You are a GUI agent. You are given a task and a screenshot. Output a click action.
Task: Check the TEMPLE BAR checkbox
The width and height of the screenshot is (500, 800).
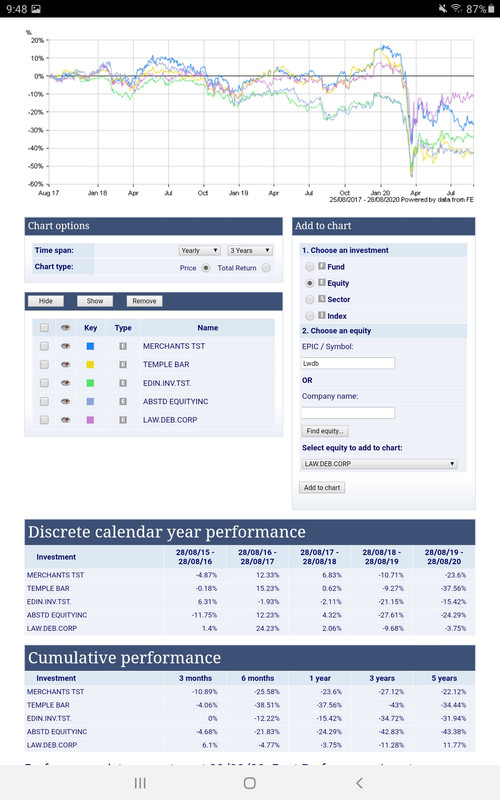[x=44, y=364]
